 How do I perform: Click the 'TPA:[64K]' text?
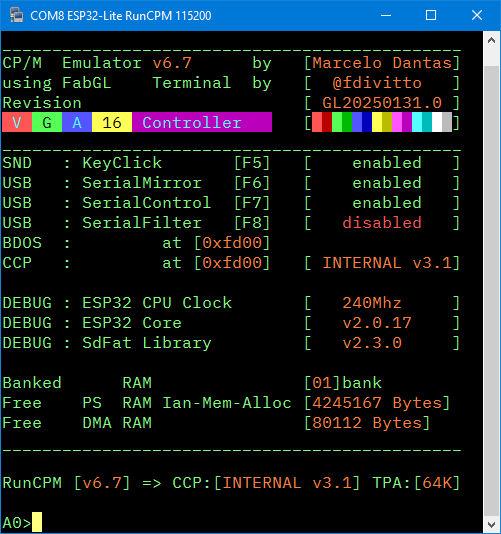tap(417, 483)
